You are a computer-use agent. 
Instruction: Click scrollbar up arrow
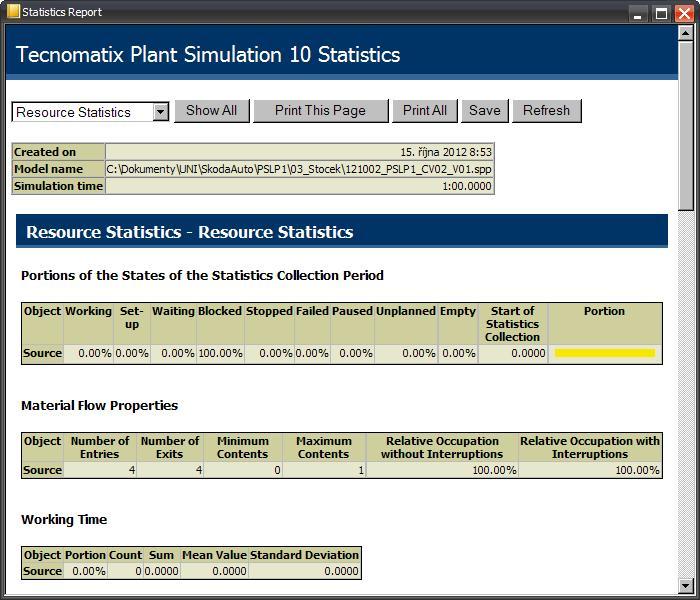click(685, 33)
